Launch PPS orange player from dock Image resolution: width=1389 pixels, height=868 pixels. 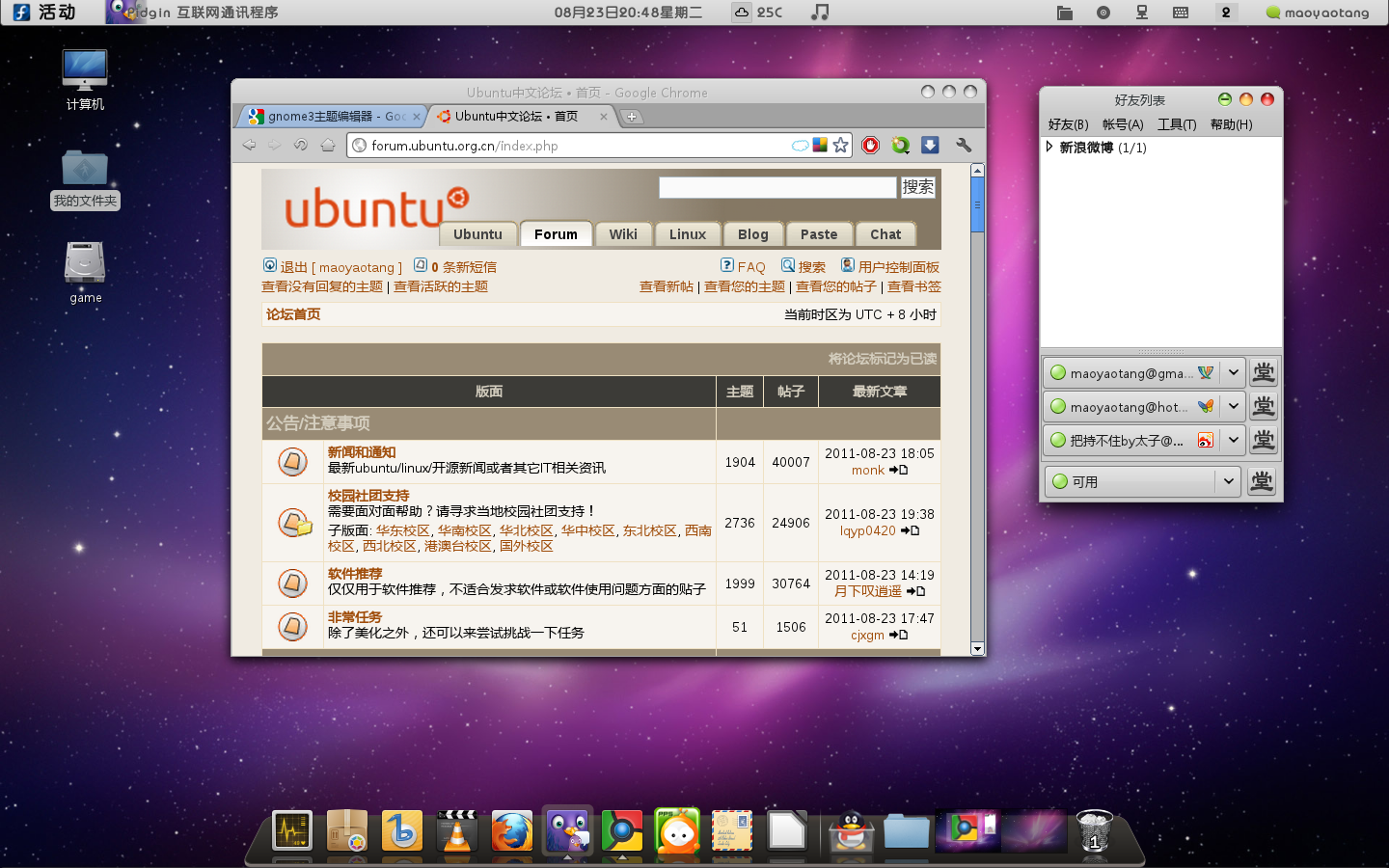click(x=677, y=829)
